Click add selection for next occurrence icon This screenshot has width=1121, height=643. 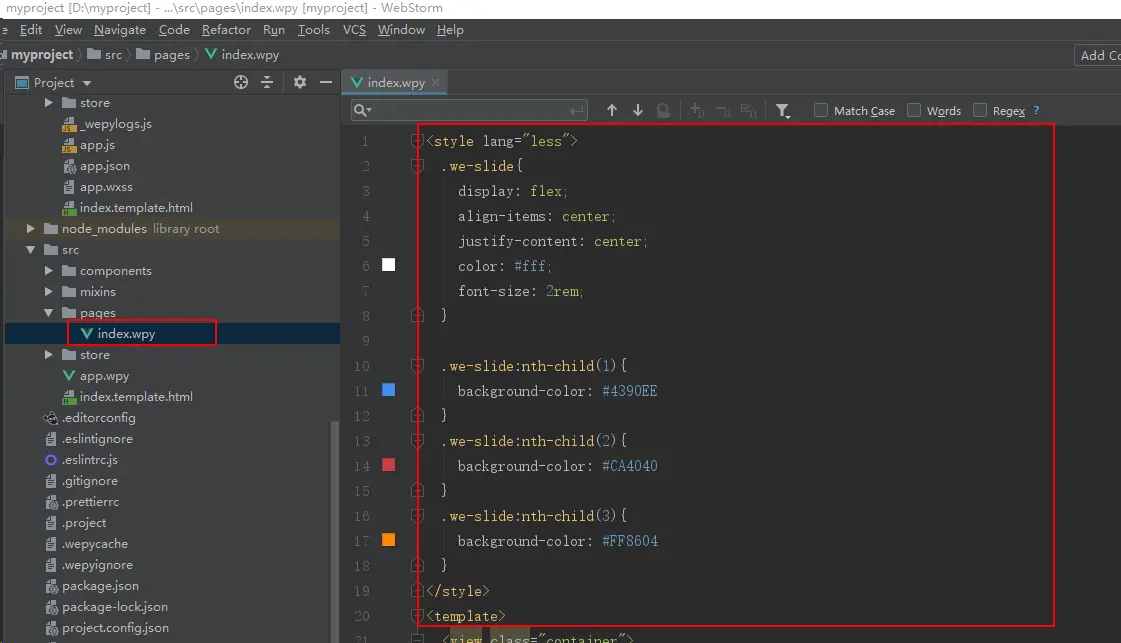pos(697,110)
